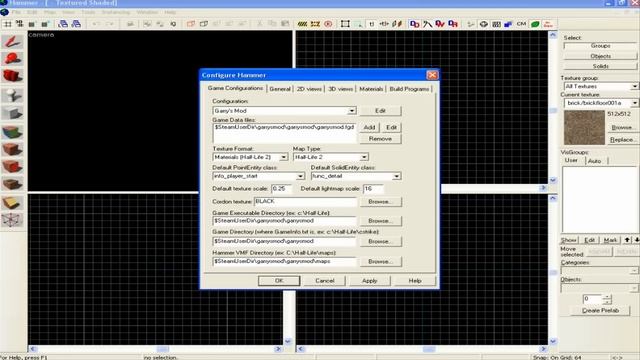The width and height of the screenshot is (640, 360).
Task: Click the Default texture scale field
Action: [x=282, y=189]
